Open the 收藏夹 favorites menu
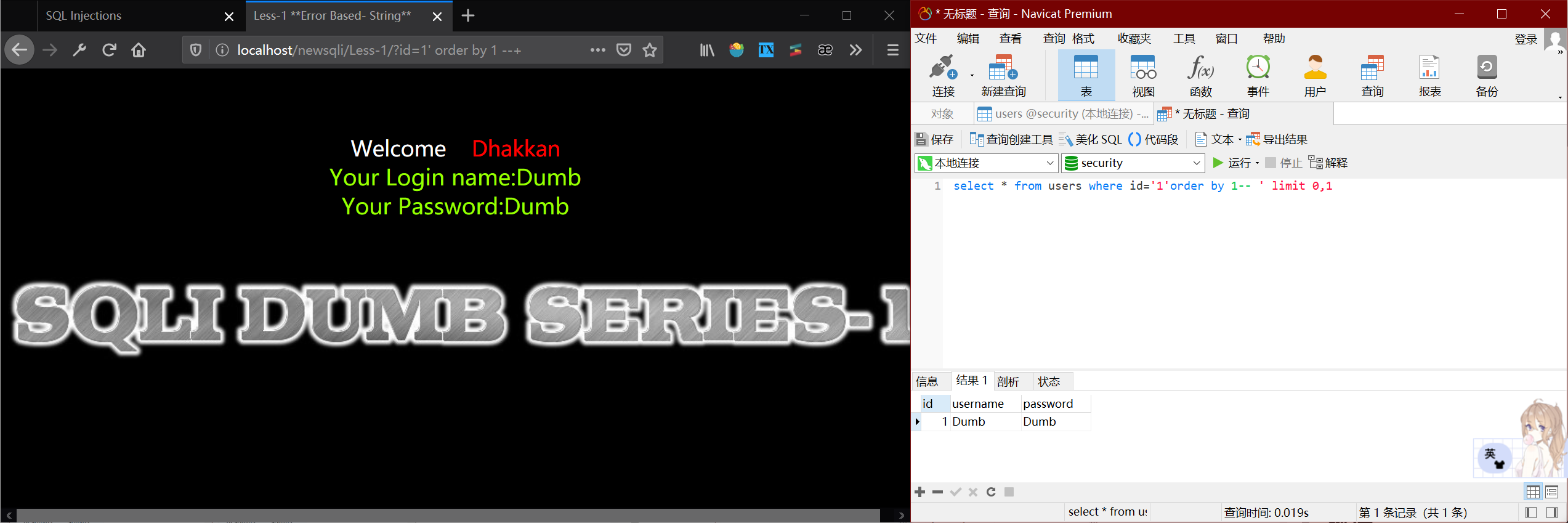The height and width of the screenshot is (523, 1568). [1134, 39]
